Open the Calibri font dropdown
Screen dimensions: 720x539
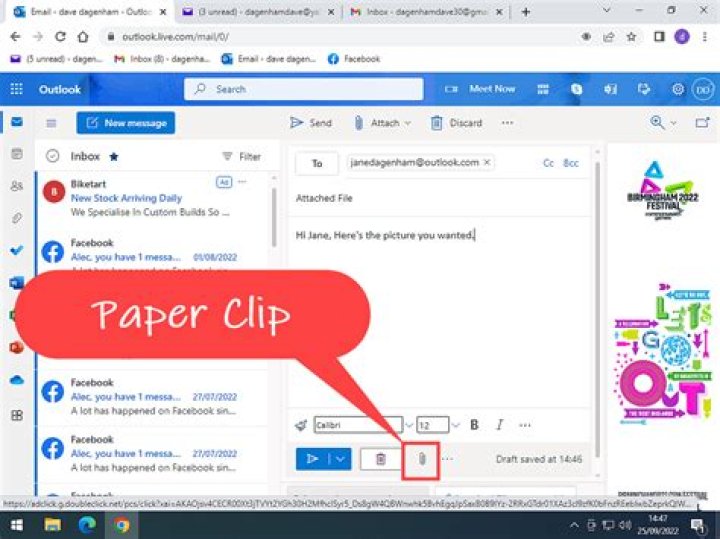(x=409, y=425)
